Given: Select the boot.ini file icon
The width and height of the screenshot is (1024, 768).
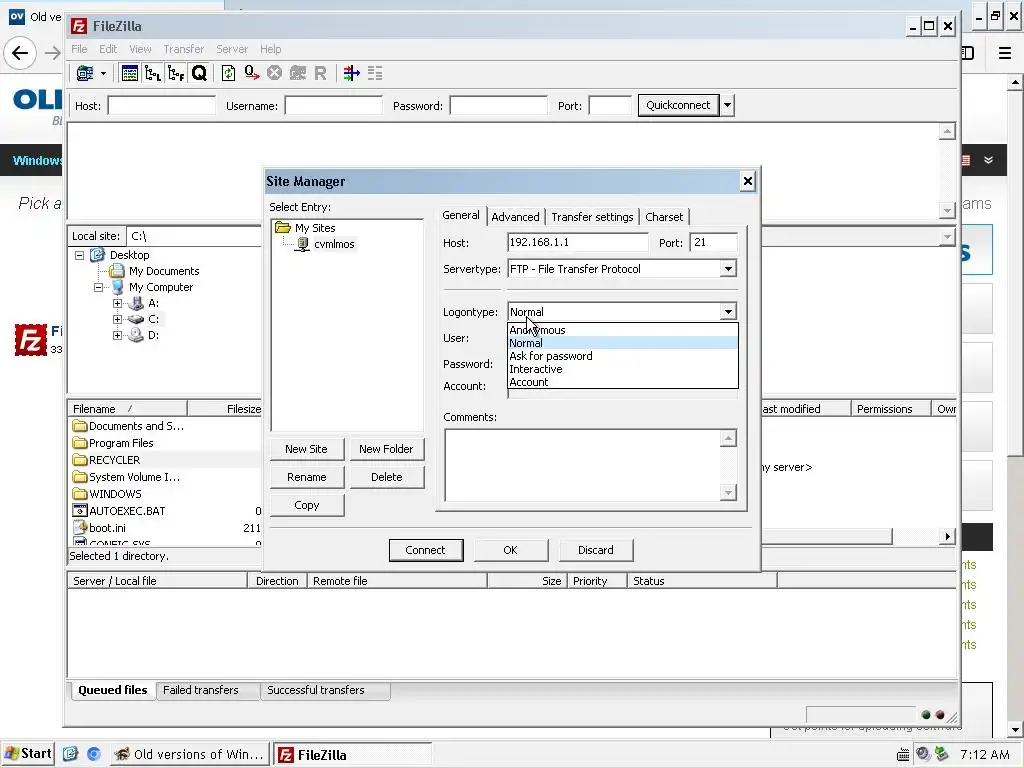Looking at the screenshot, I should tap(80, 528).
